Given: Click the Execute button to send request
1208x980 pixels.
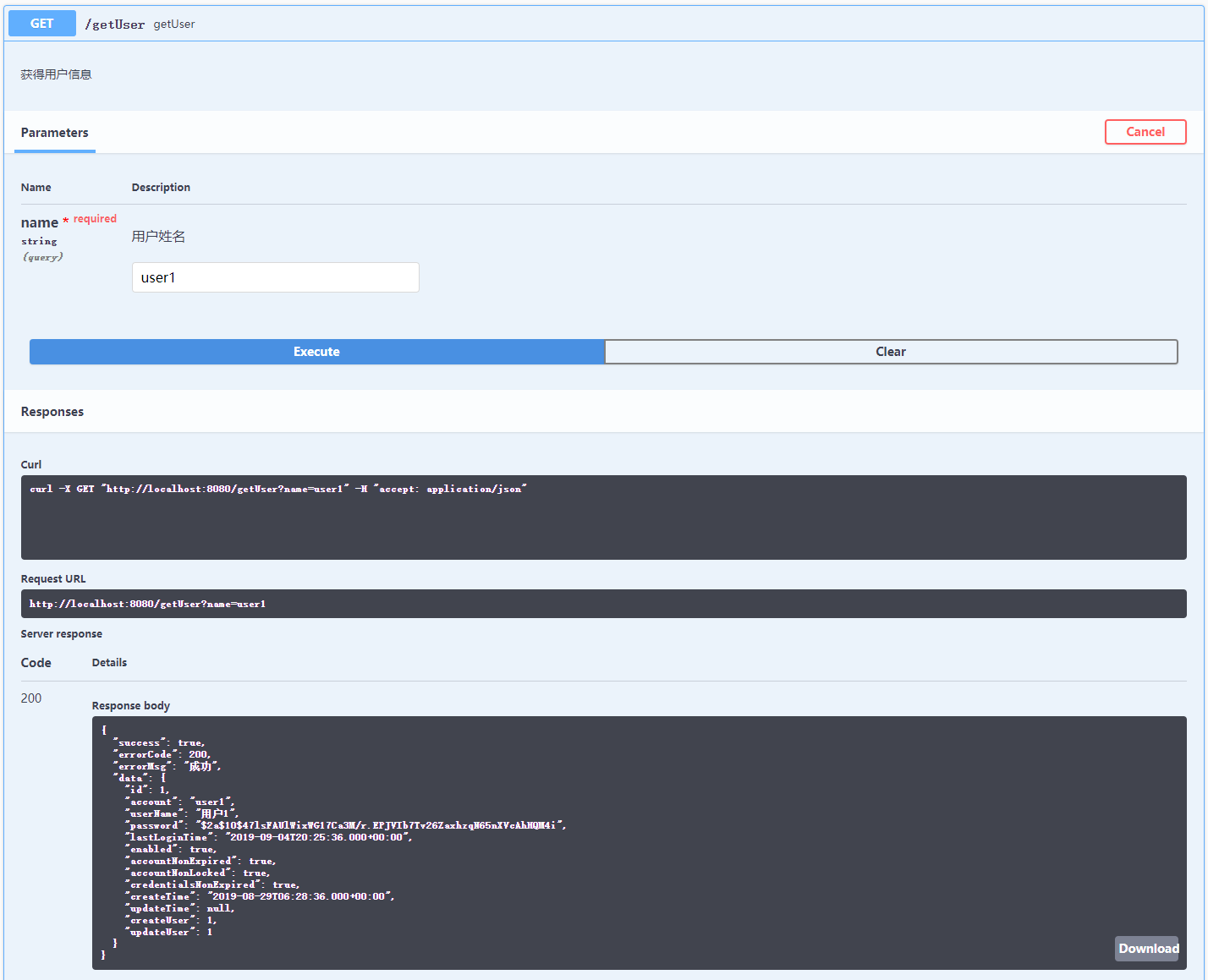Looking at the screenshot, I should (316, 352).
